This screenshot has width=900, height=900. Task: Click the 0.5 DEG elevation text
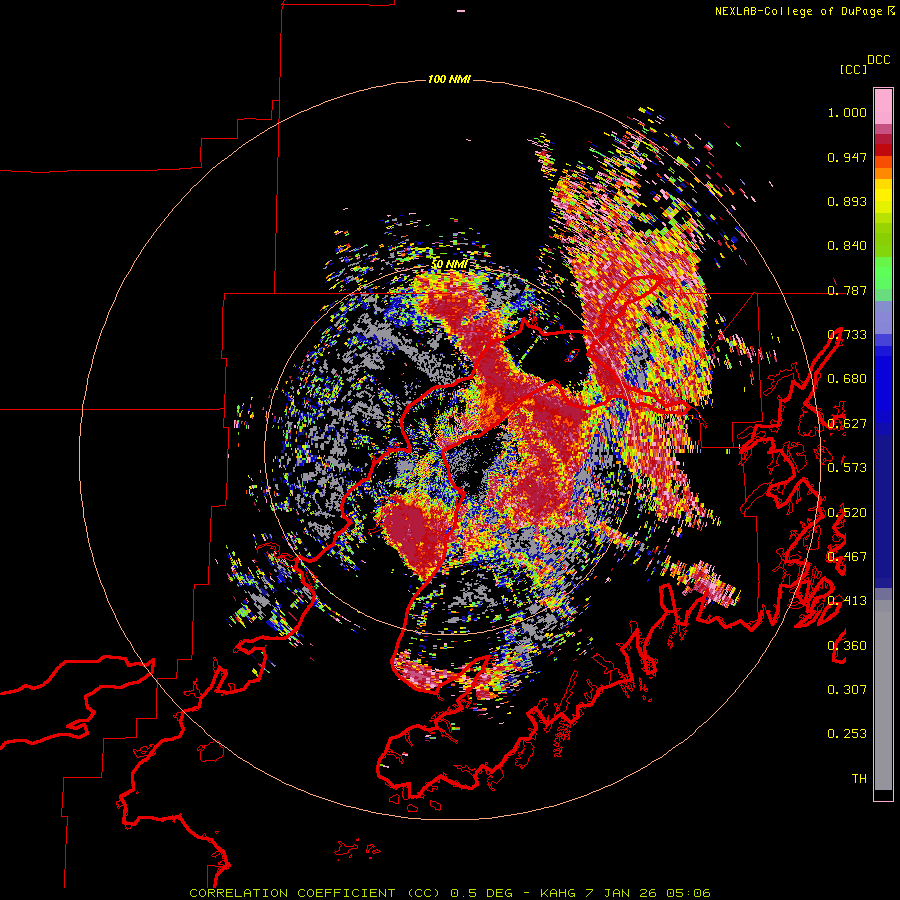tap(480, 893)
